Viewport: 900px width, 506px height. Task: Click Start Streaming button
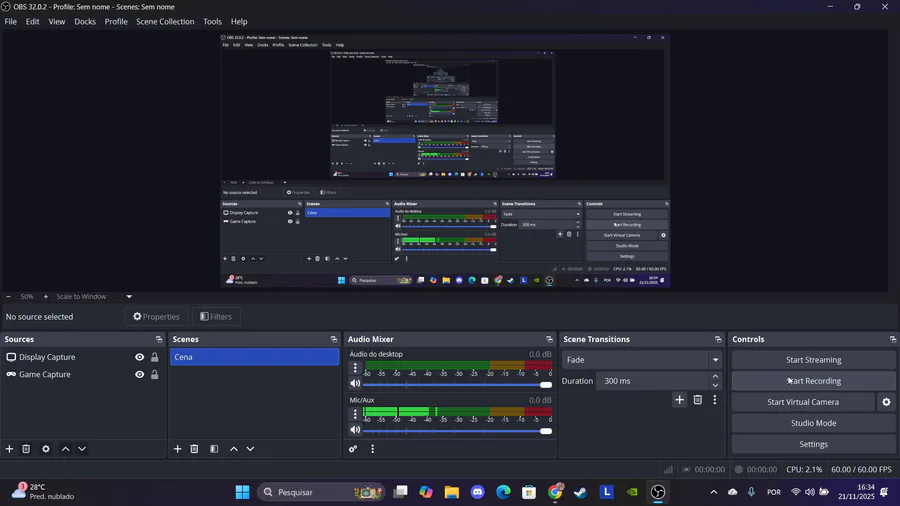(813, 360)
